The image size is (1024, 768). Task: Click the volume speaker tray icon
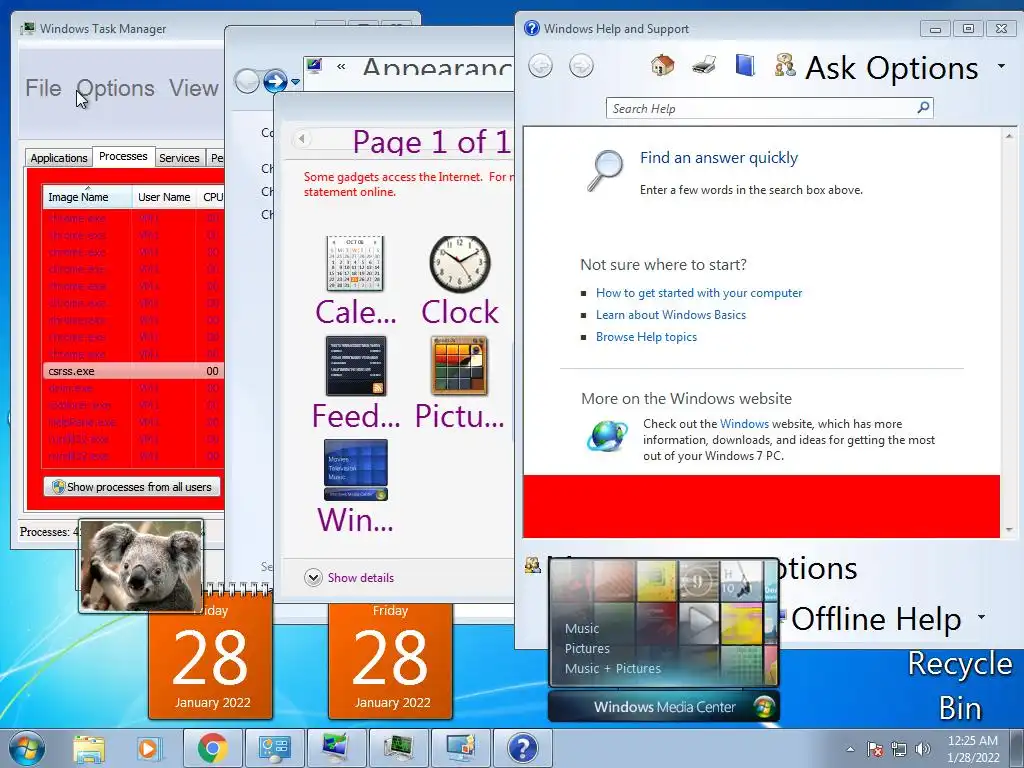coord(922,749)
